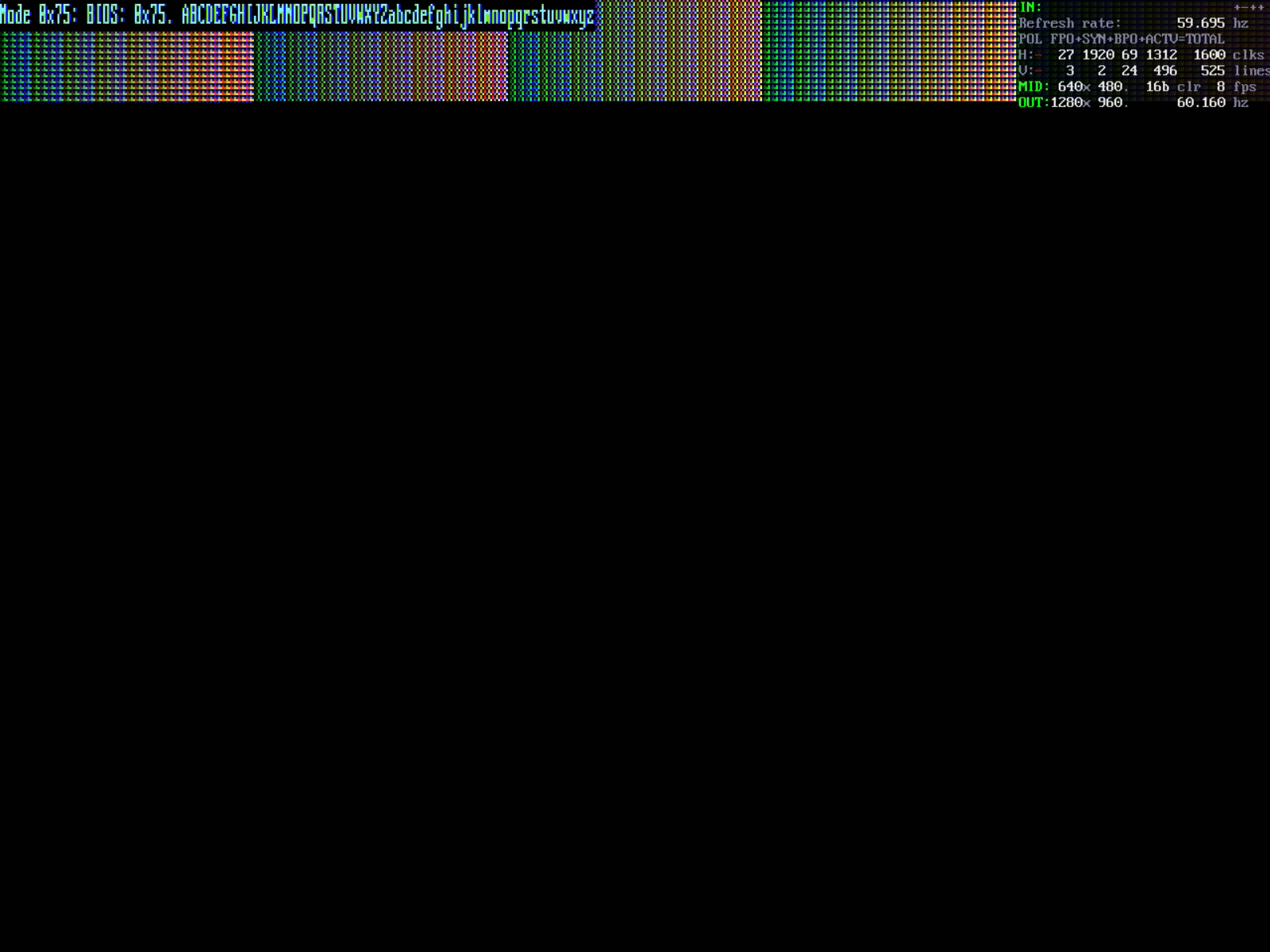The width and height of the screenshot is (1270, 952).
Task: Click the polarity symbols beside IN:
Action: click(x=1249, y=8)
